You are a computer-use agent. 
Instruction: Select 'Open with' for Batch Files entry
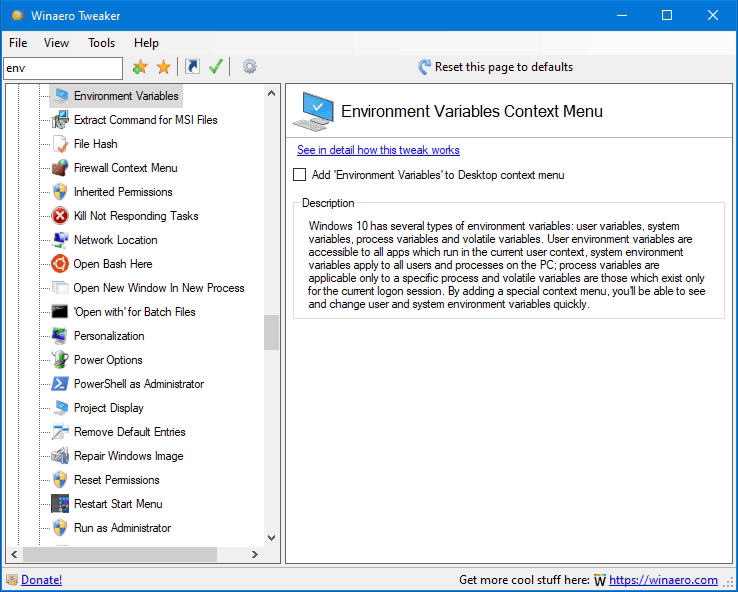134,312
